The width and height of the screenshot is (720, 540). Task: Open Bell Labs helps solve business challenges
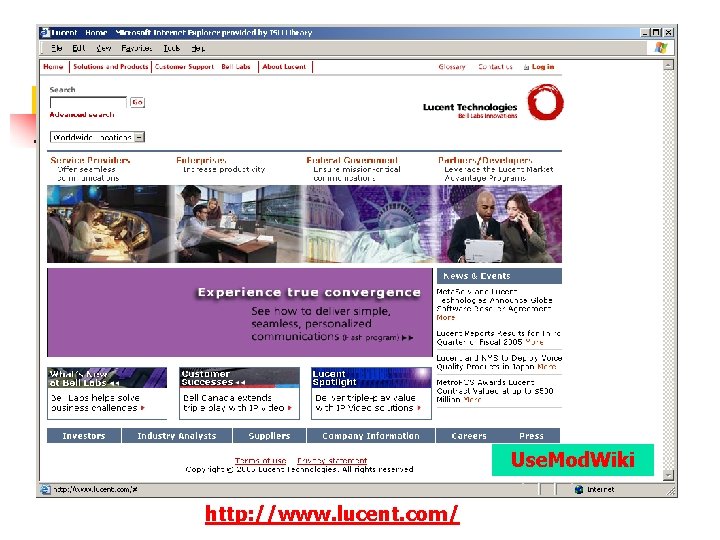click(98, 403)
